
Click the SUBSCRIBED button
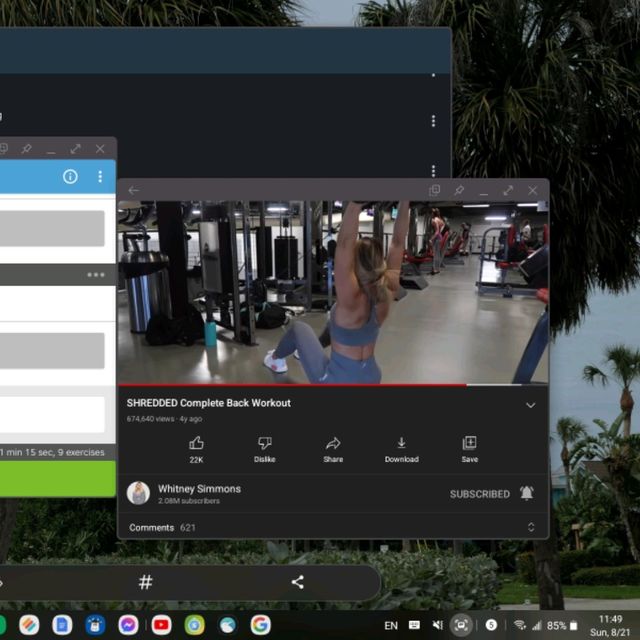[x=479, y=494]
